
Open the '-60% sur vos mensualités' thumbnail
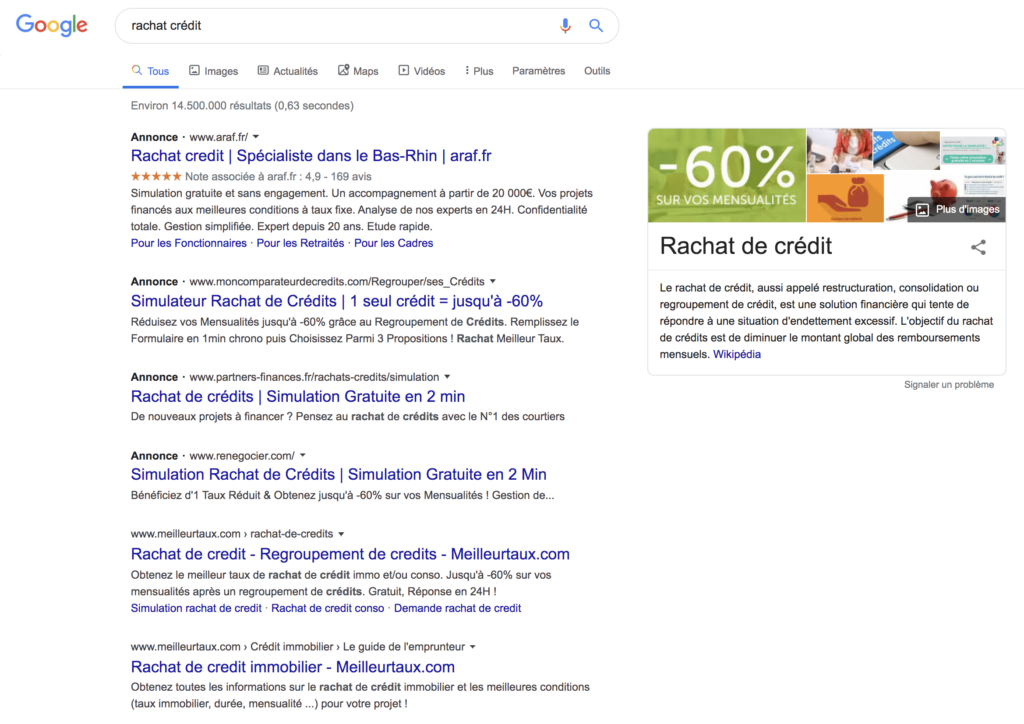[727, 176]
